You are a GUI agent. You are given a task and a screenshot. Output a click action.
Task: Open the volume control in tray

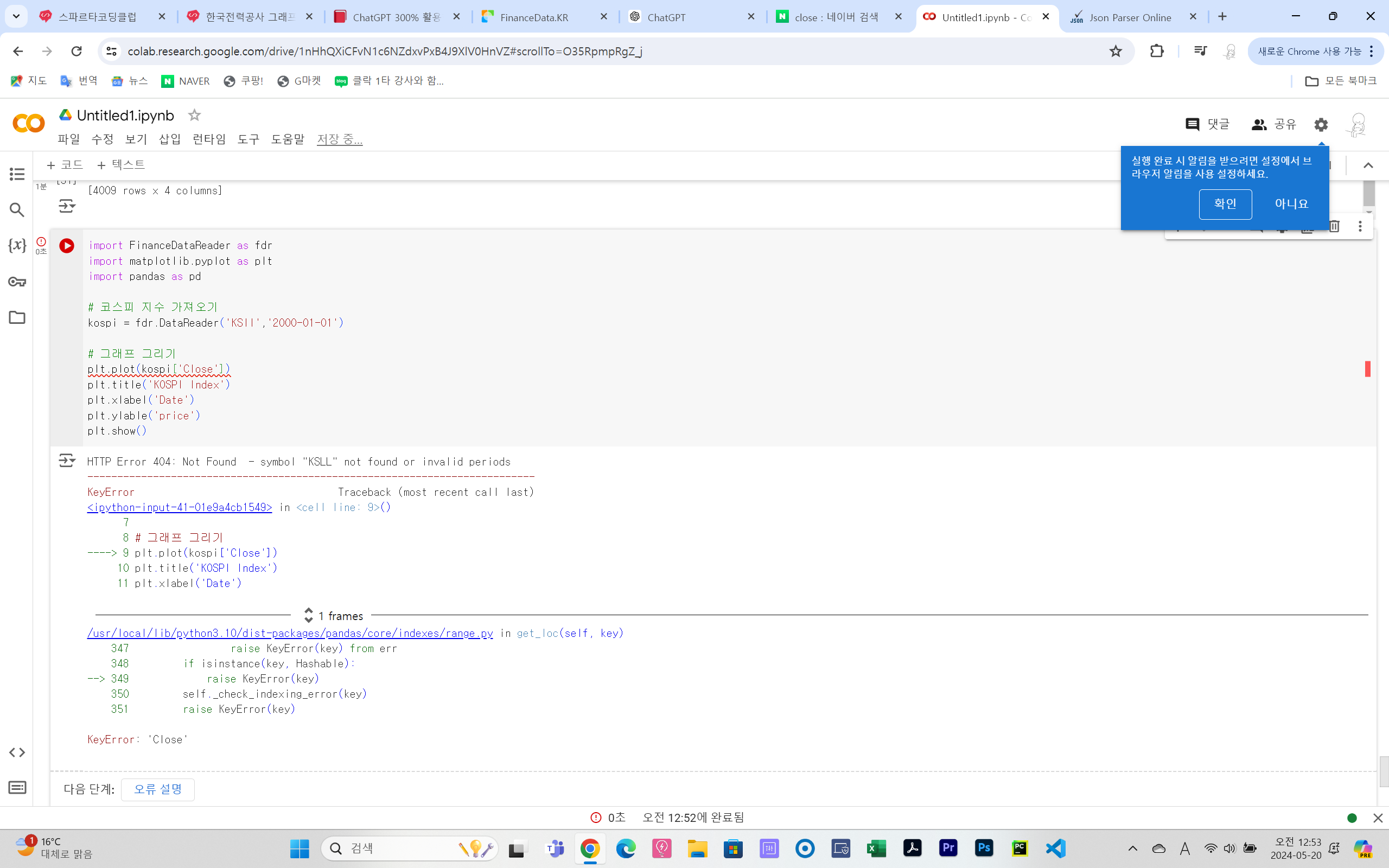(1229, 848)
